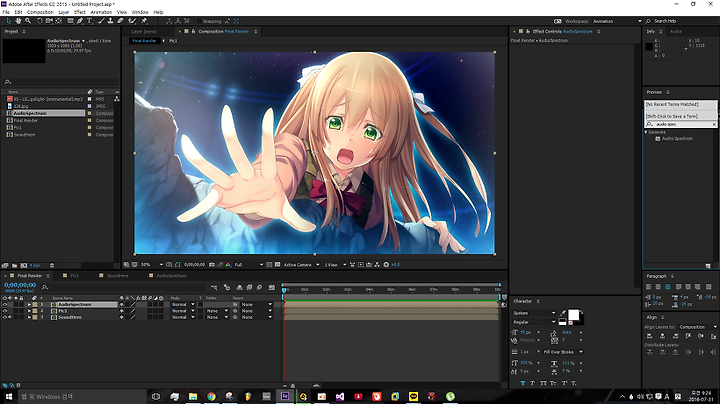Open the Effect menu
Screen dimensions: 720x404
pyautogui.click(x=80, y=12)
